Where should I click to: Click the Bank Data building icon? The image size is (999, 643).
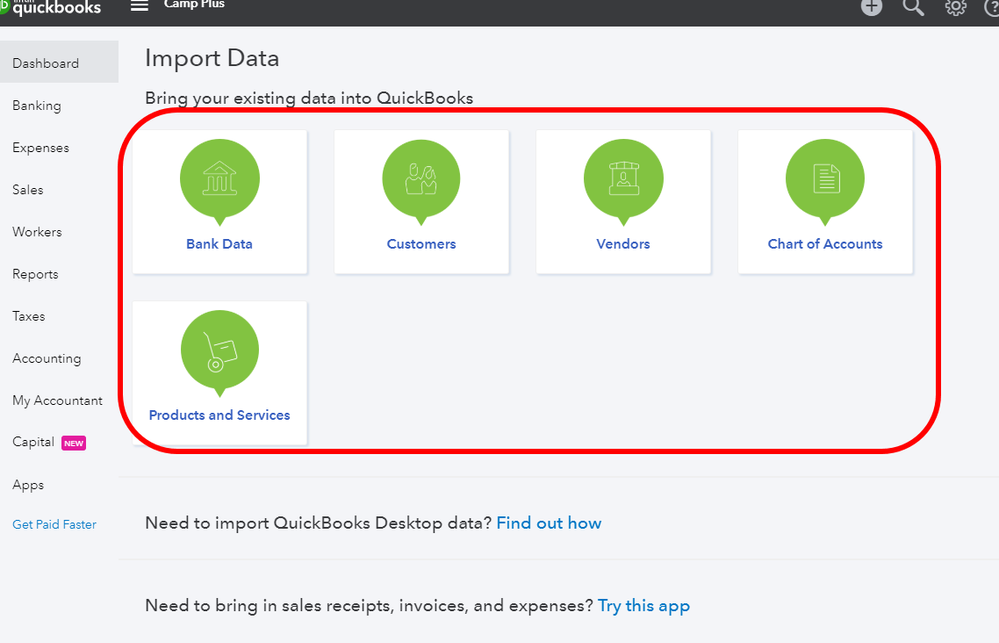click(x=220, y=179)
